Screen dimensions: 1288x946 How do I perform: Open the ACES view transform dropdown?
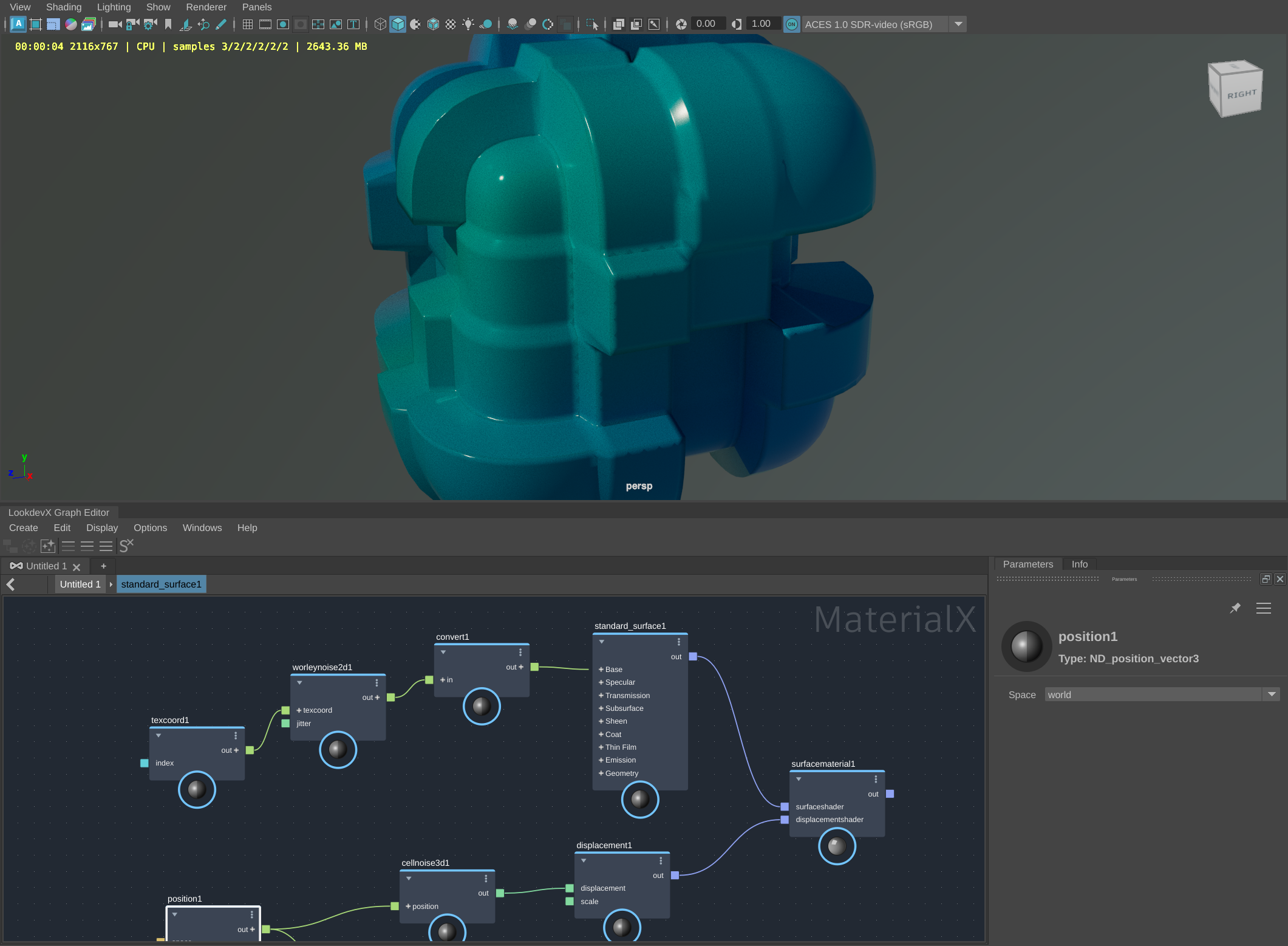(x=958, y=24)
